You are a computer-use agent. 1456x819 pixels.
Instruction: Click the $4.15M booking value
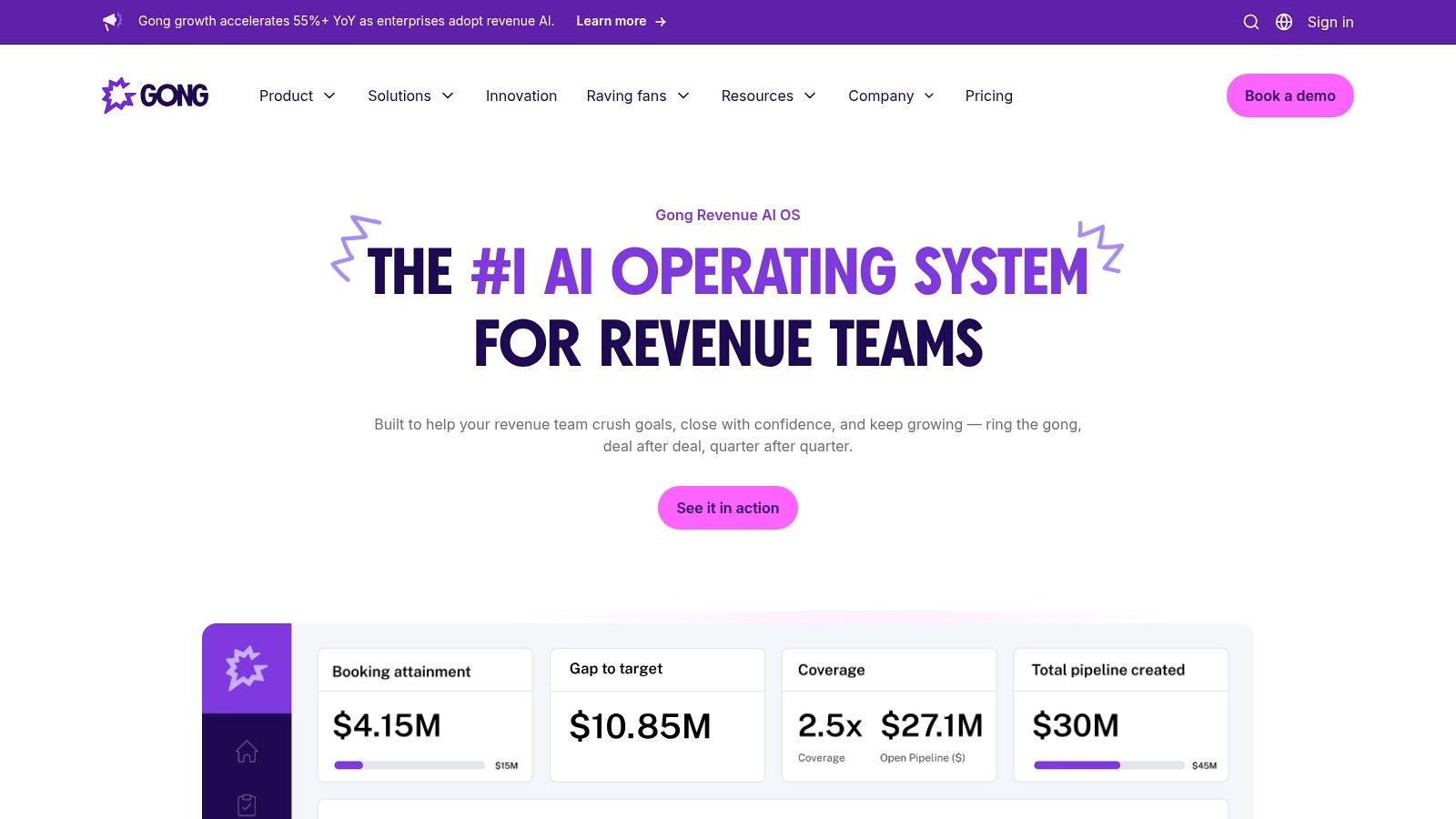point(387,725)
